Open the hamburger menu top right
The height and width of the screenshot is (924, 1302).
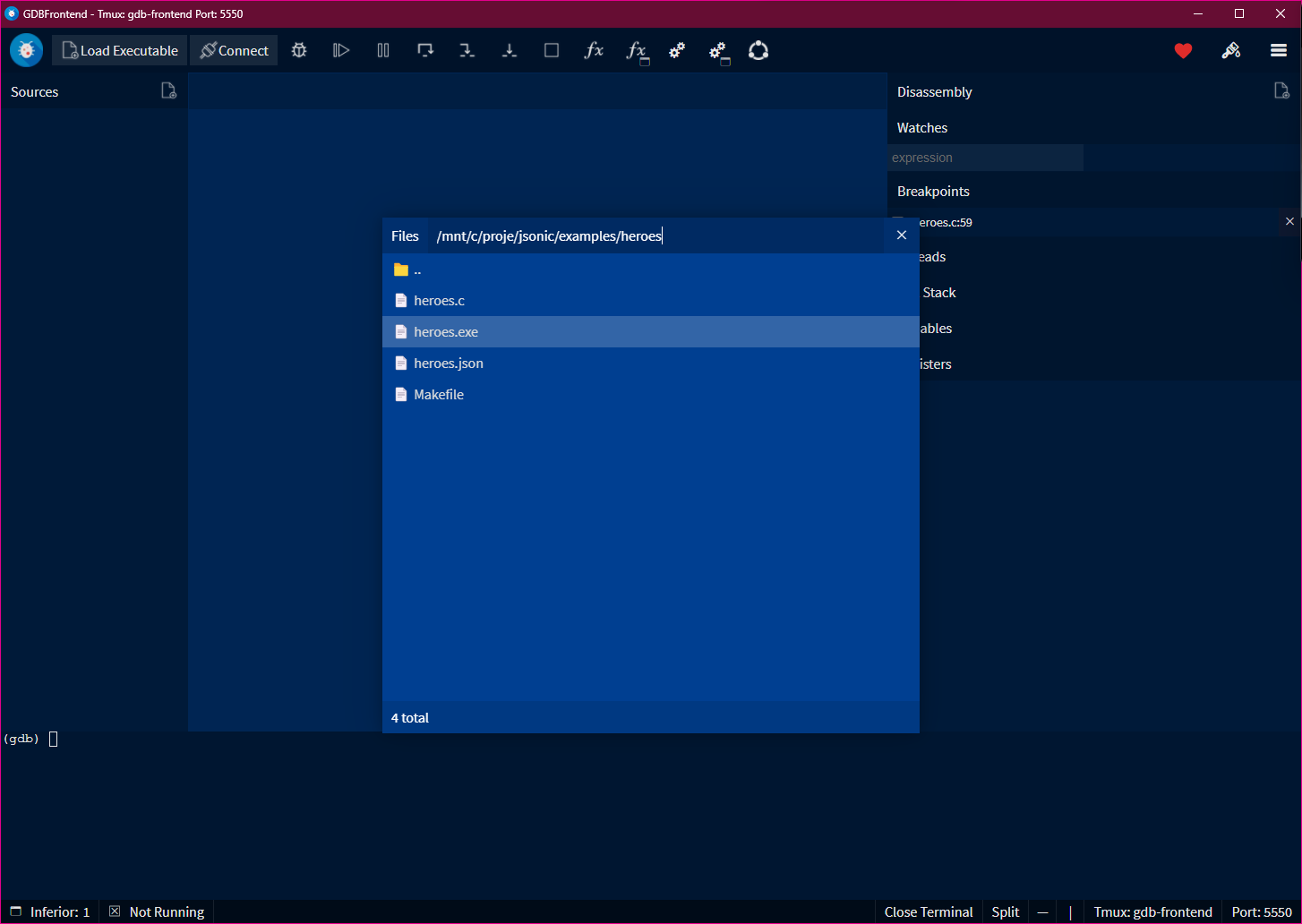[x=1279, y=51]
